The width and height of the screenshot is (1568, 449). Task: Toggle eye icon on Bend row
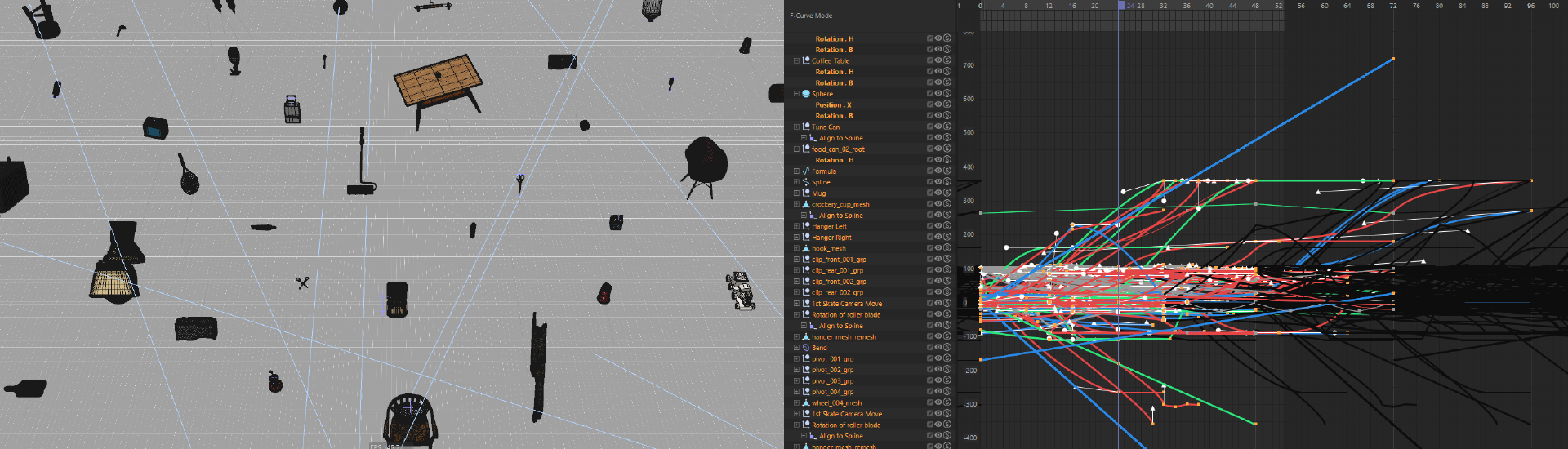click(x=938, y=348)
